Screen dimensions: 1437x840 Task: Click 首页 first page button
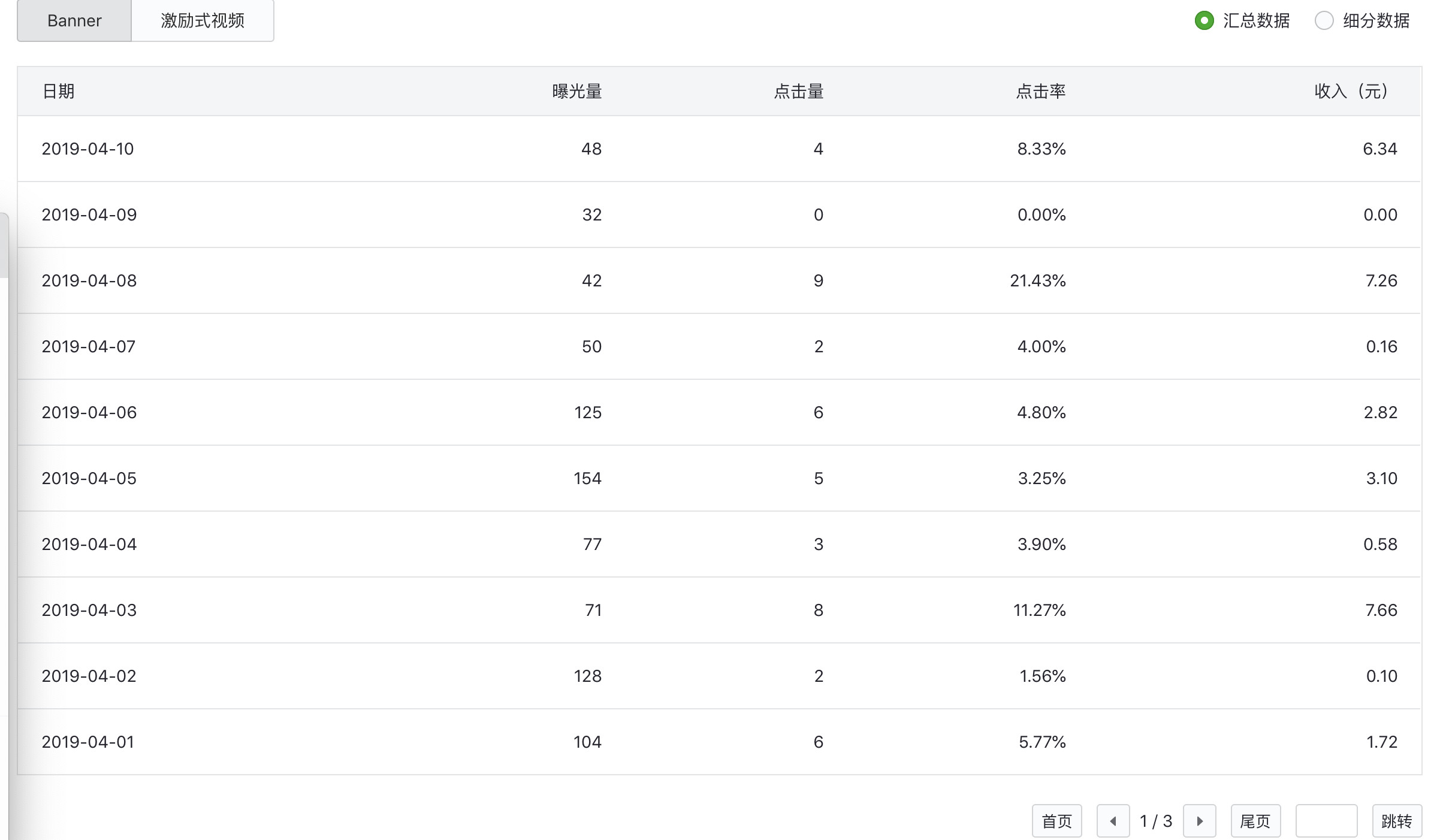click(1056, 821)
